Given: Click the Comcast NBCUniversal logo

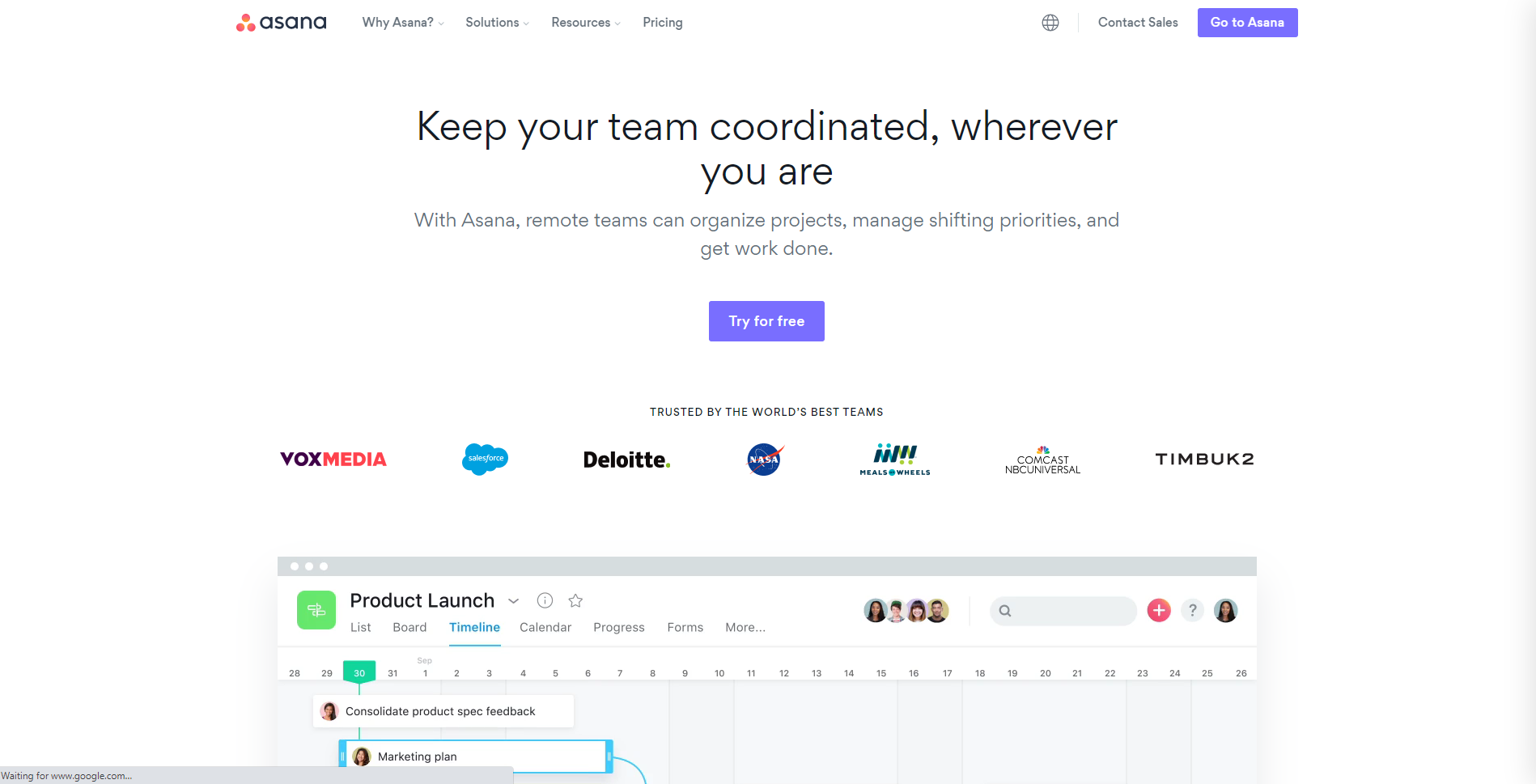Looking at the screenshot, I should (x=1042, y=460).
